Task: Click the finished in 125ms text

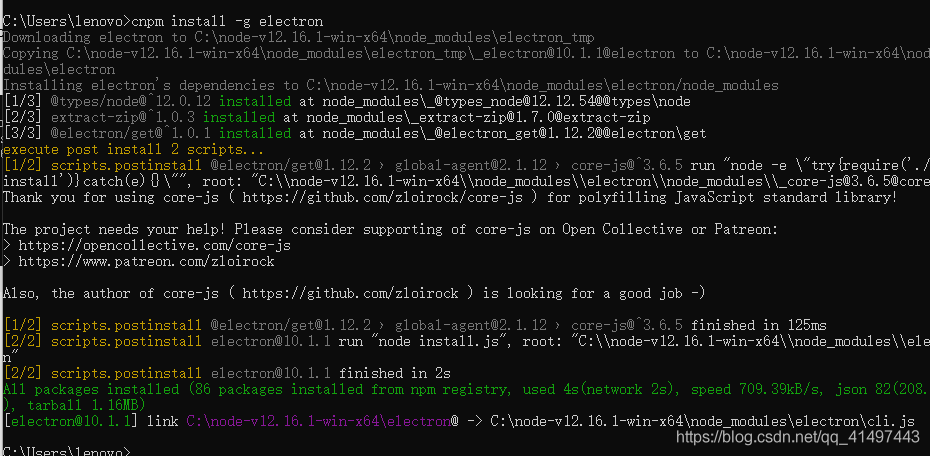Action: (759, 326)
